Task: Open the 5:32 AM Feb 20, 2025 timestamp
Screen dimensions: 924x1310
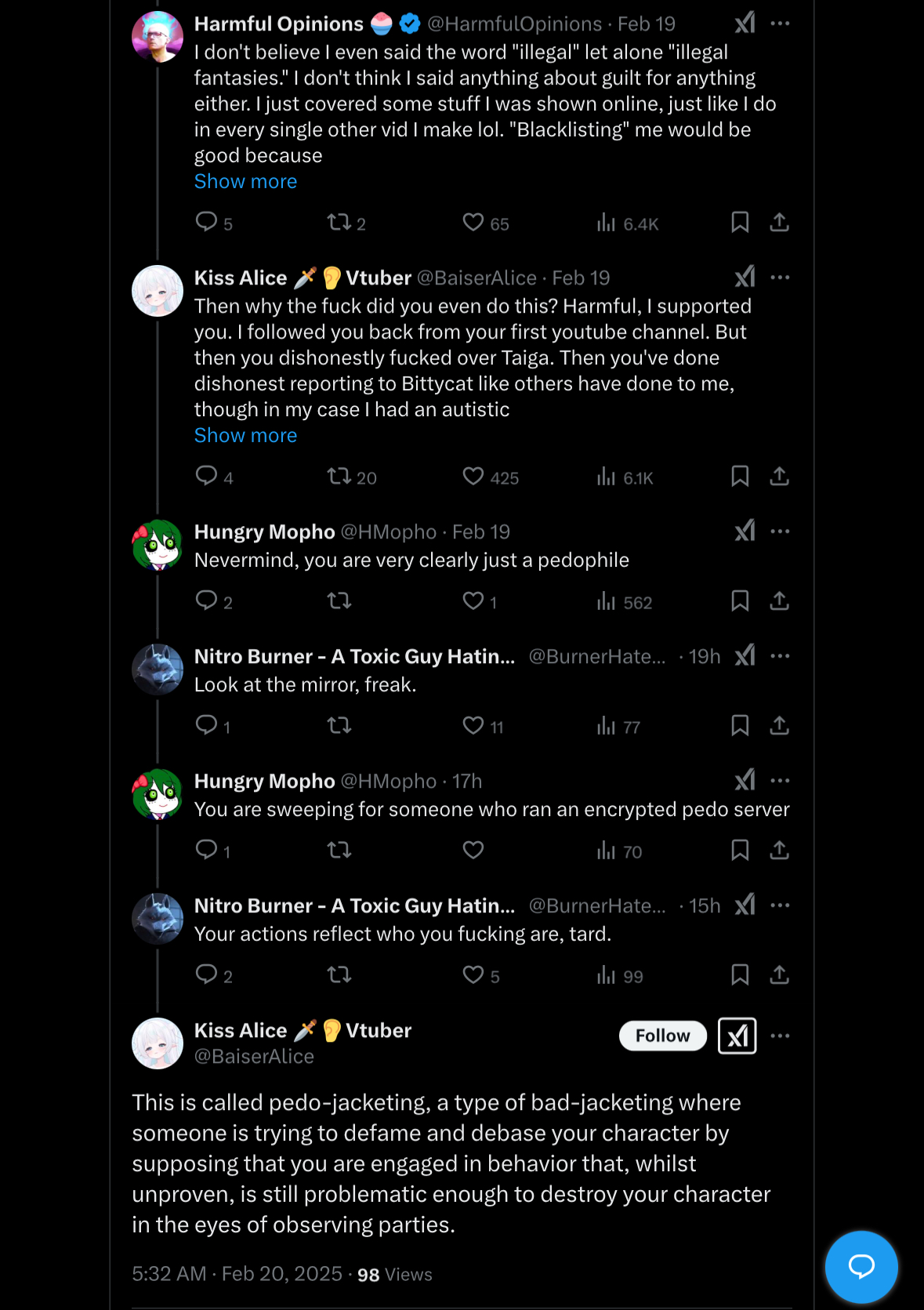Action: (237, 1274)
